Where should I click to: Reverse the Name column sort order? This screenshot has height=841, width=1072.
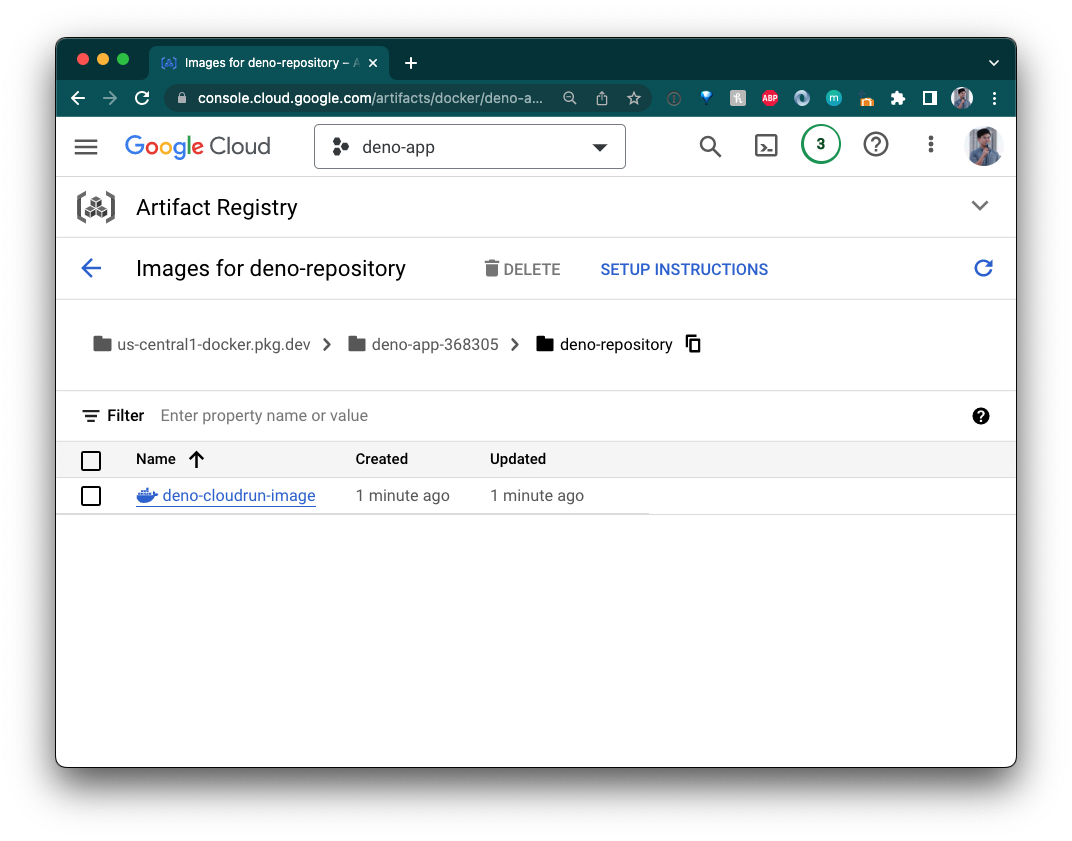(x=196, y=459)
